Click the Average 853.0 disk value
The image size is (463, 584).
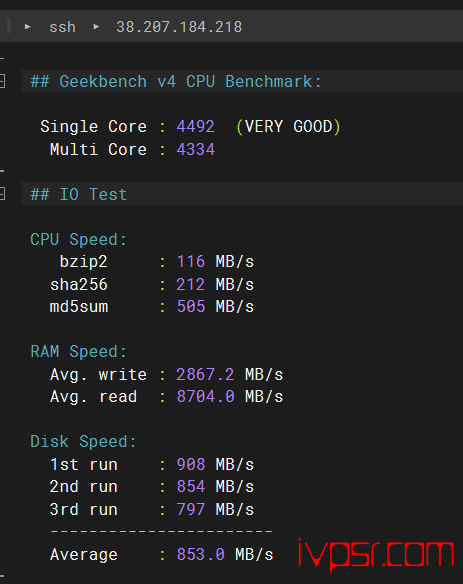click(200, 555)
